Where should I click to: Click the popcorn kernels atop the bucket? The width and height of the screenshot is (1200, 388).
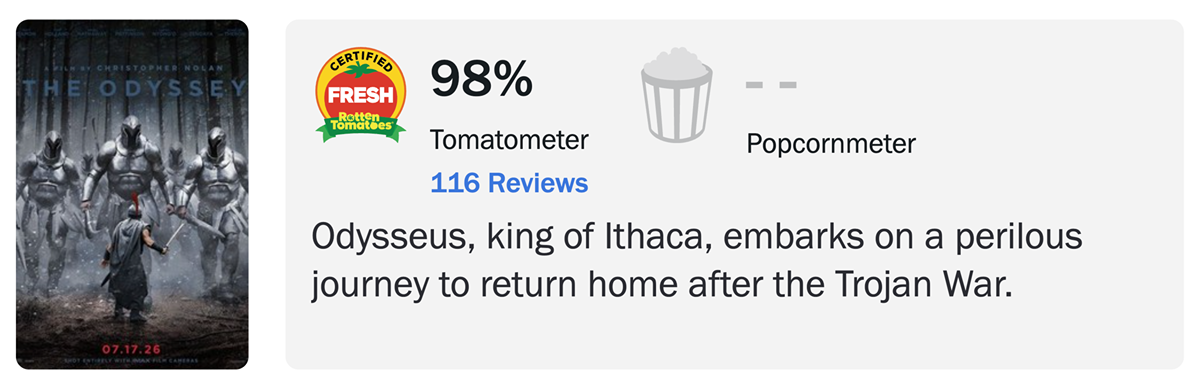click(677, 60)
